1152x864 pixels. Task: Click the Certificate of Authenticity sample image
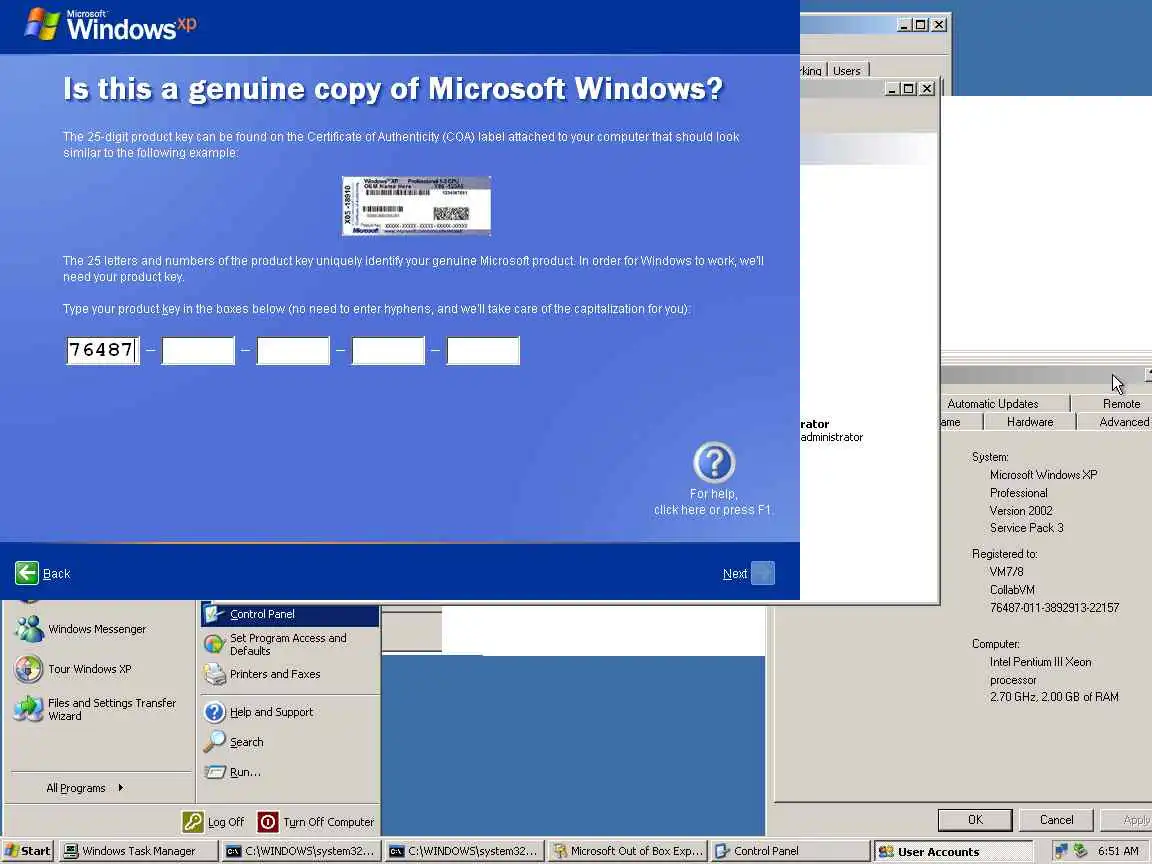416,206
